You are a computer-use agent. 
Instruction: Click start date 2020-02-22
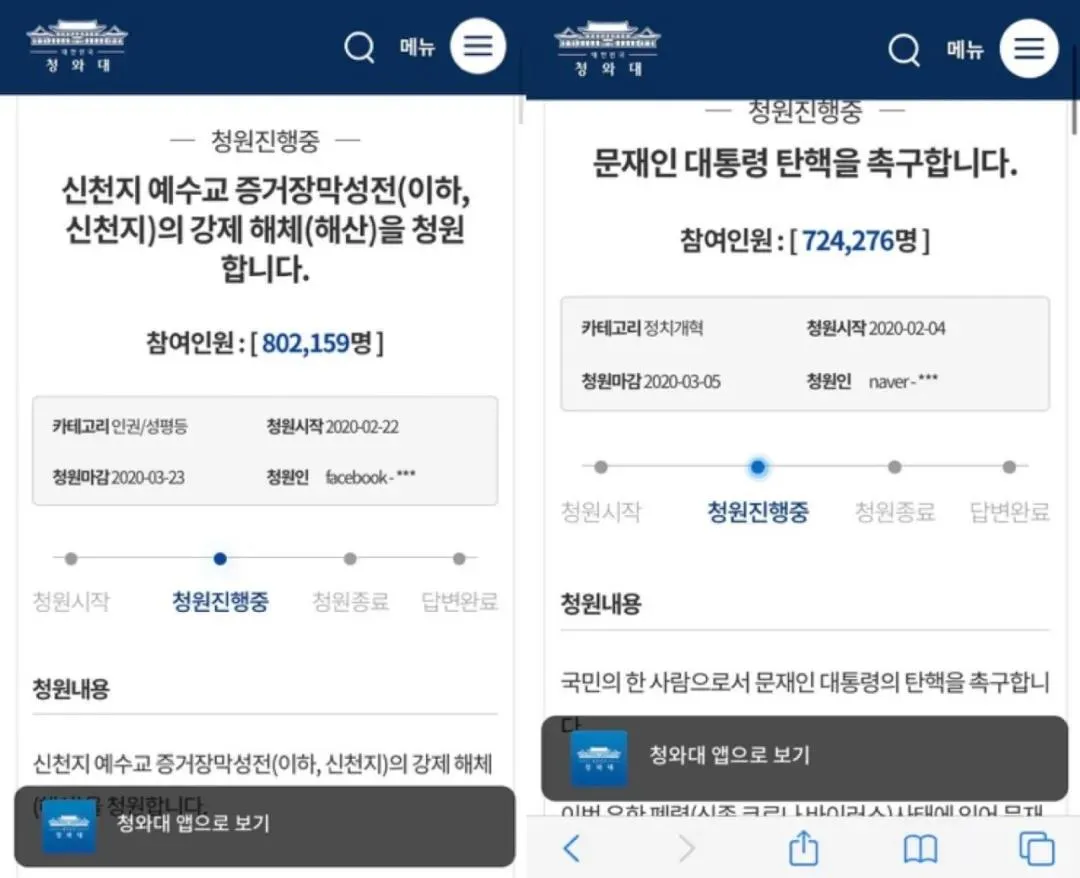point(362,427)
